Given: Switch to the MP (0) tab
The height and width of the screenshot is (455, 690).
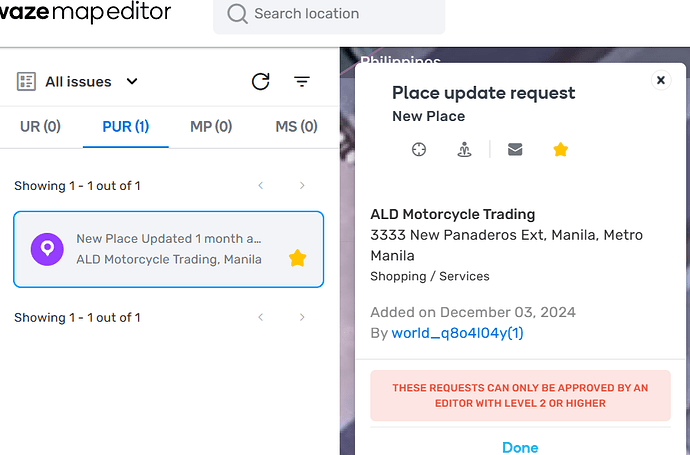Looking at the screenshot, I should (211, 127).
